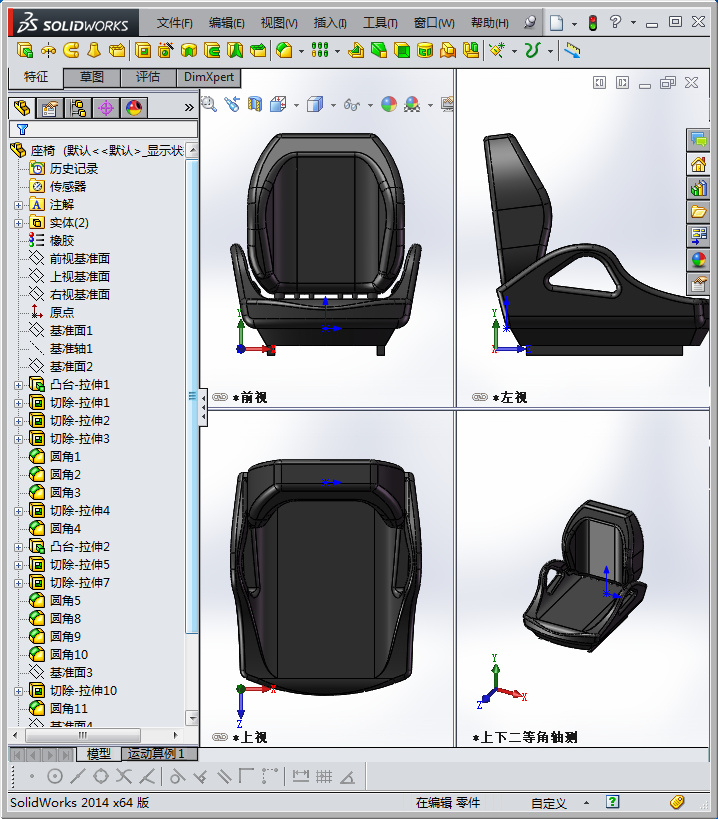The height and width of the screenshot is (819, 718).
Task: Open the 工具(T) menu
Action: click(380, 22)
